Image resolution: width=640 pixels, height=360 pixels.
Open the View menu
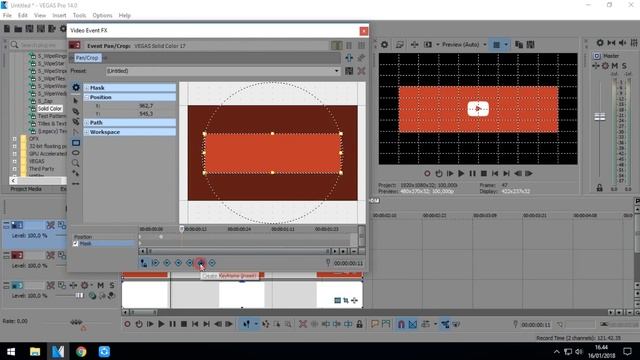[x=40, y=16]
